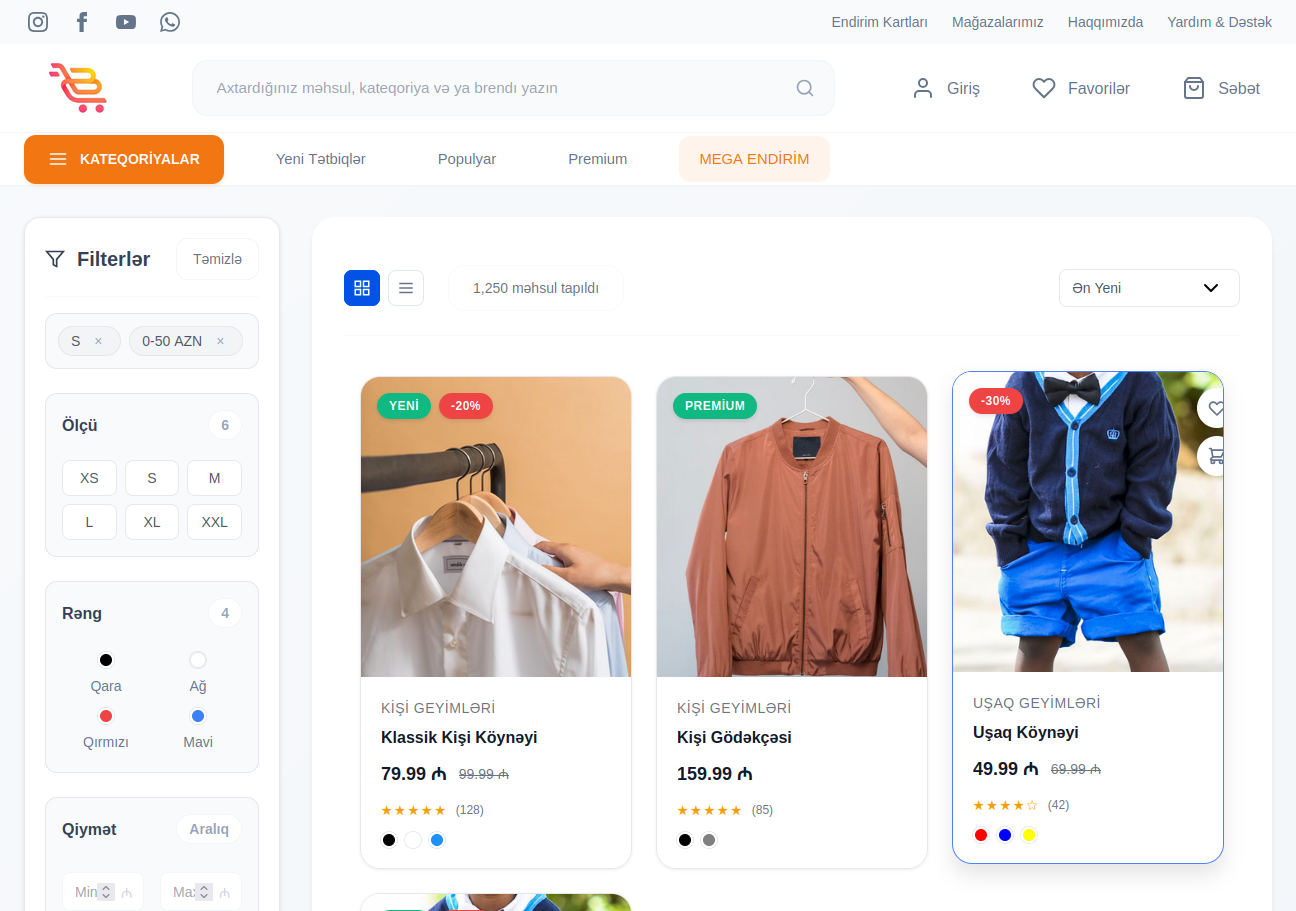The width and height of the screenshot is (1296, 911).
Task: Click the '1,250 məhsul tapıldı' count
Action: [536, 288]
